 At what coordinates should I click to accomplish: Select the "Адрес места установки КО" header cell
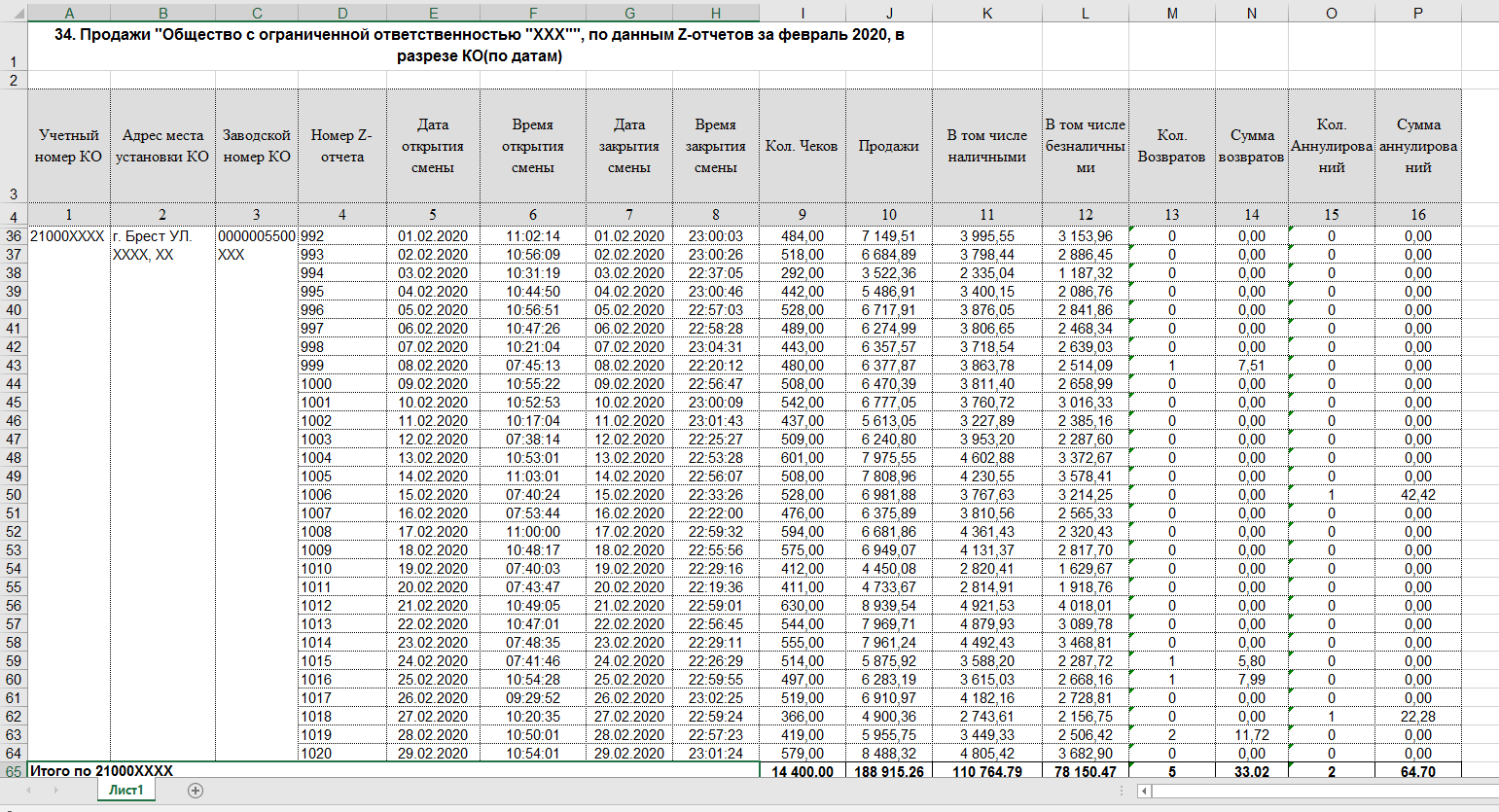(162, 146)
